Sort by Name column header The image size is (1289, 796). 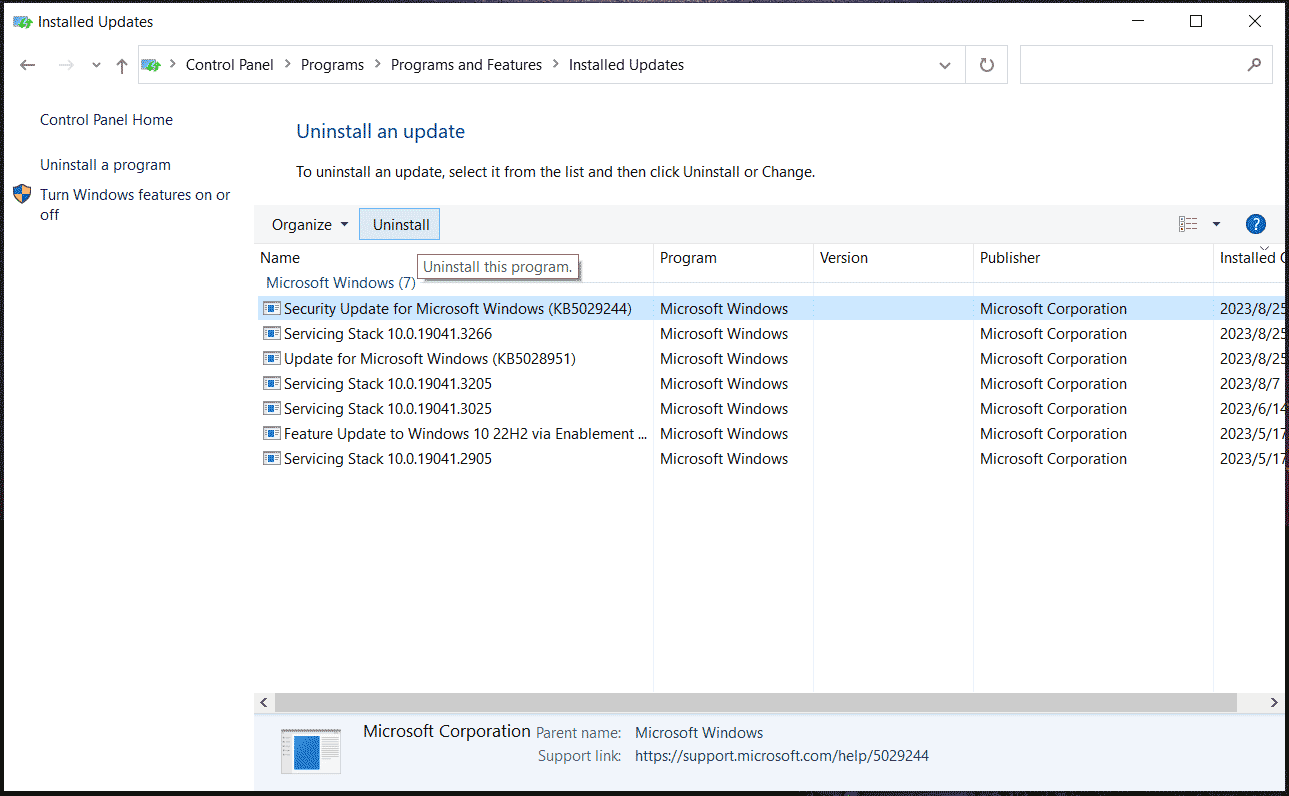pyautogui.click(x=453, y=258)
